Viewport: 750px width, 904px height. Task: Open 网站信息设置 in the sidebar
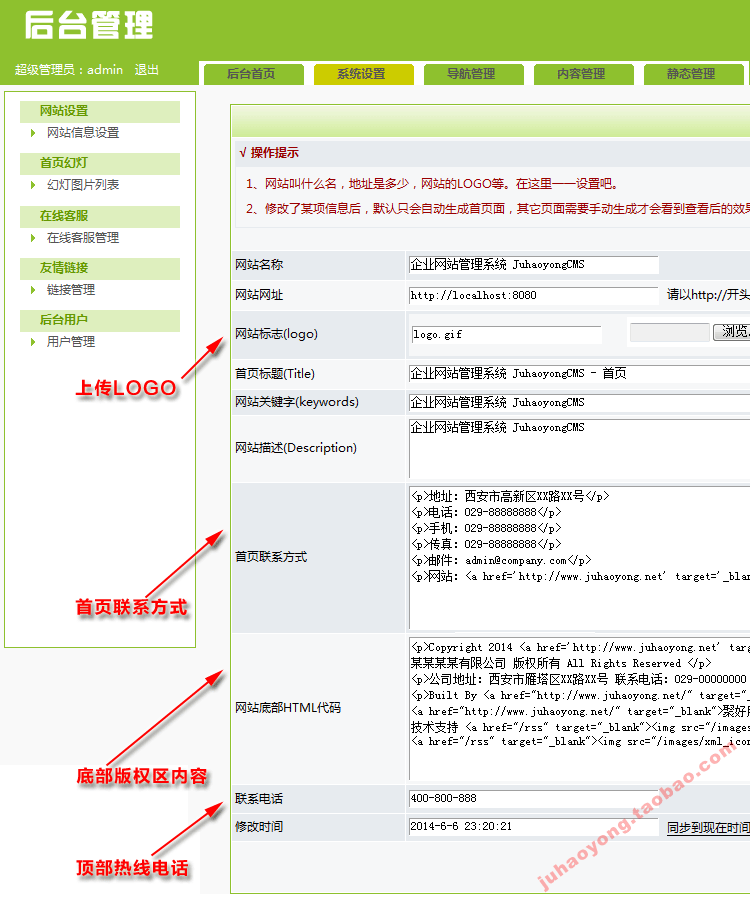coord(83,133)
